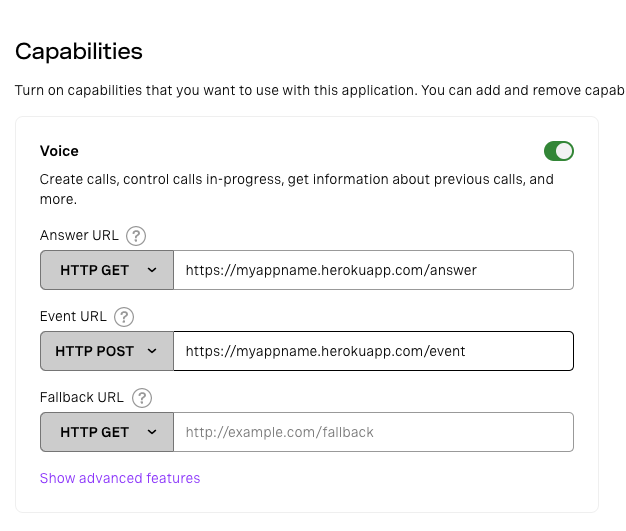Open the Answer URL HTTP GET dropdown
This screenshot has height=531, width=626.
[107, 270]
